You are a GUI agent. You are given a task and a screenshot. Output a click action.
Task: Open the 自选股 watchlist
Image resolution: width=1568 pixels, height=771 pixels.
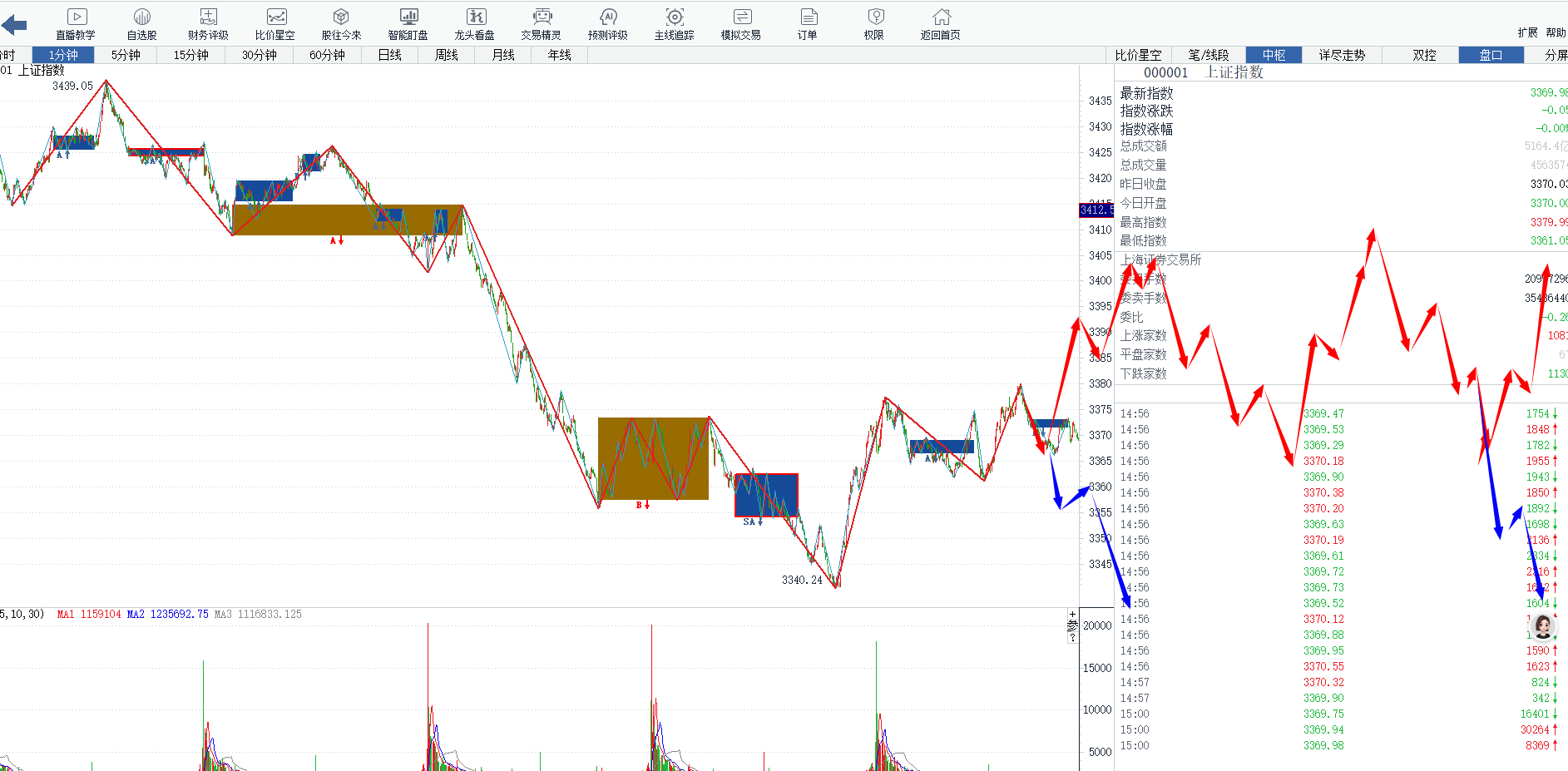click(141, 24)
